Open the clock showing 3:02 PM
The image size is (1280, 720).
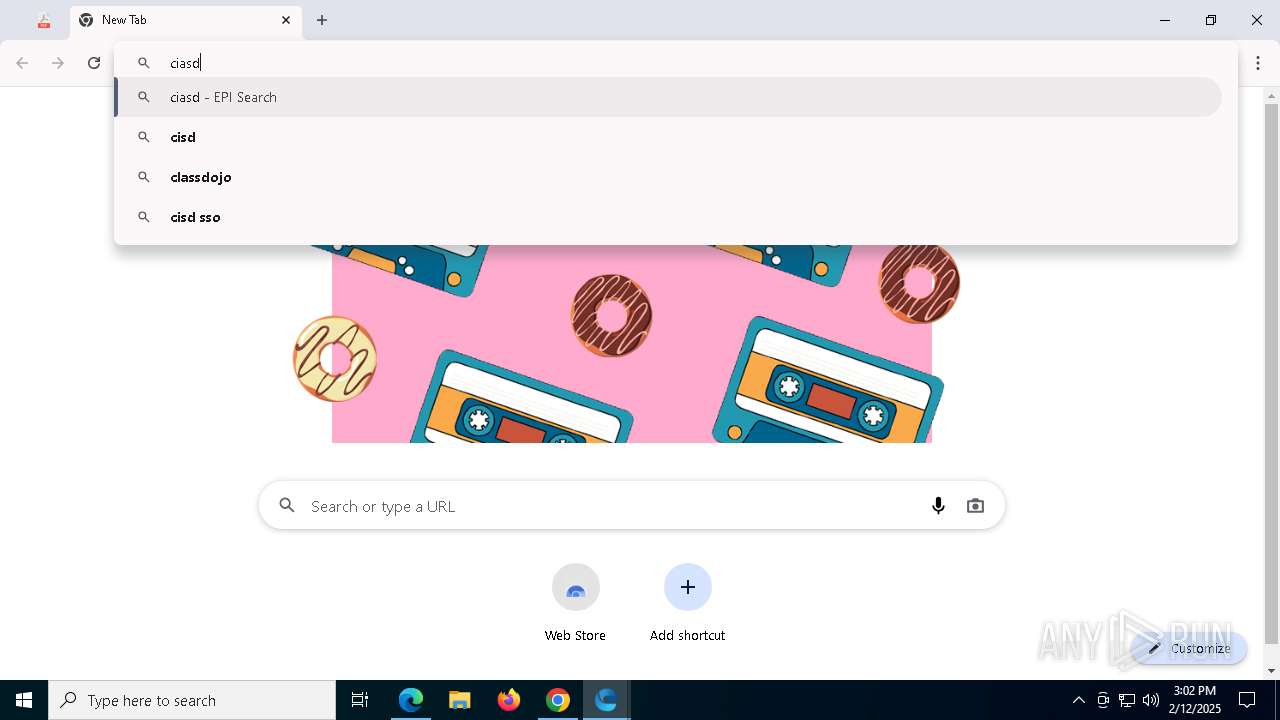[x=1195, y=700]
